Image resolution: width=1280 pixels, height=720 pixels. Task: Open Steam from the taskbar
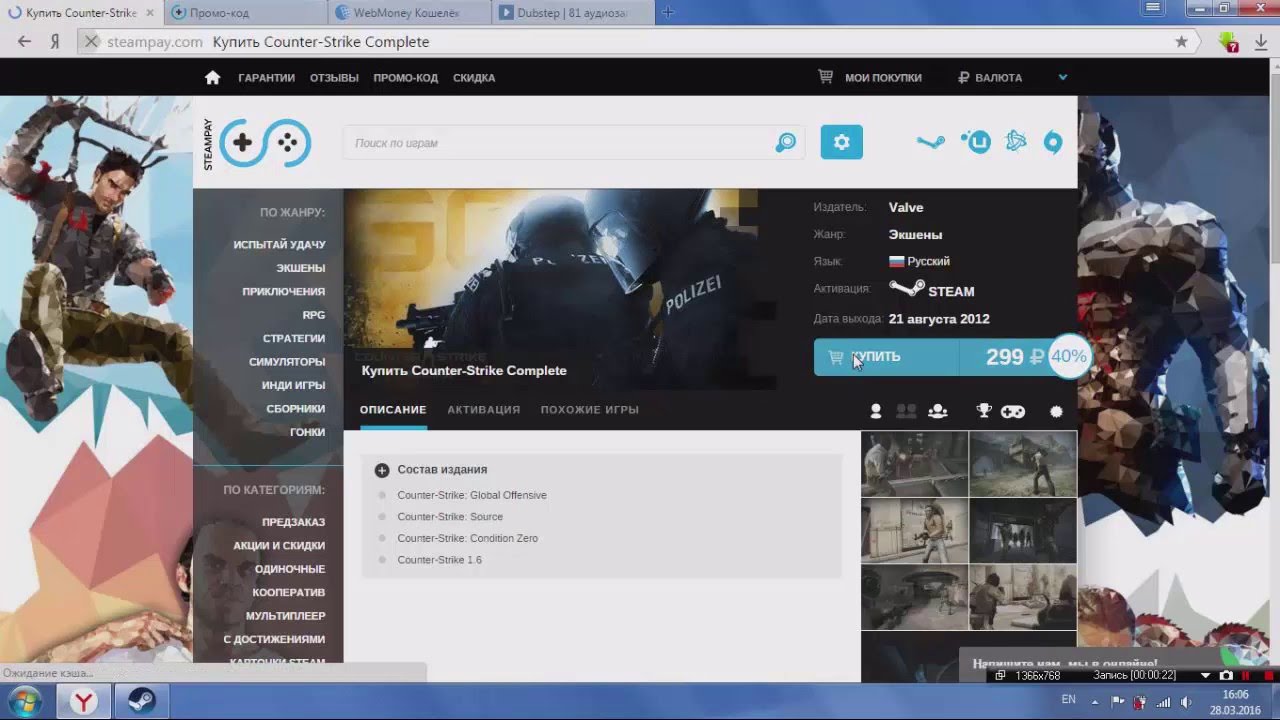click(141, 702)
